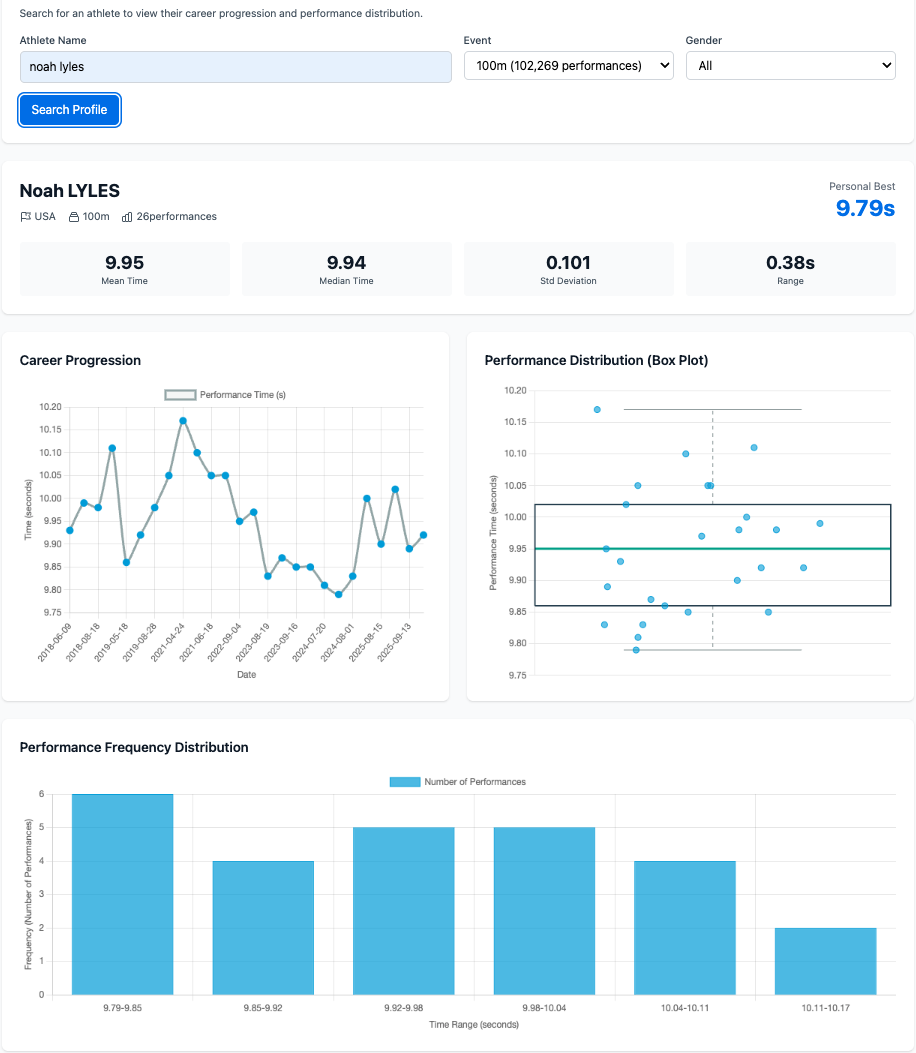Click the 10.17 peak point in Career Progression
Image resolution: width=916 pixels, height=1053 pixels.
point(183,421)
